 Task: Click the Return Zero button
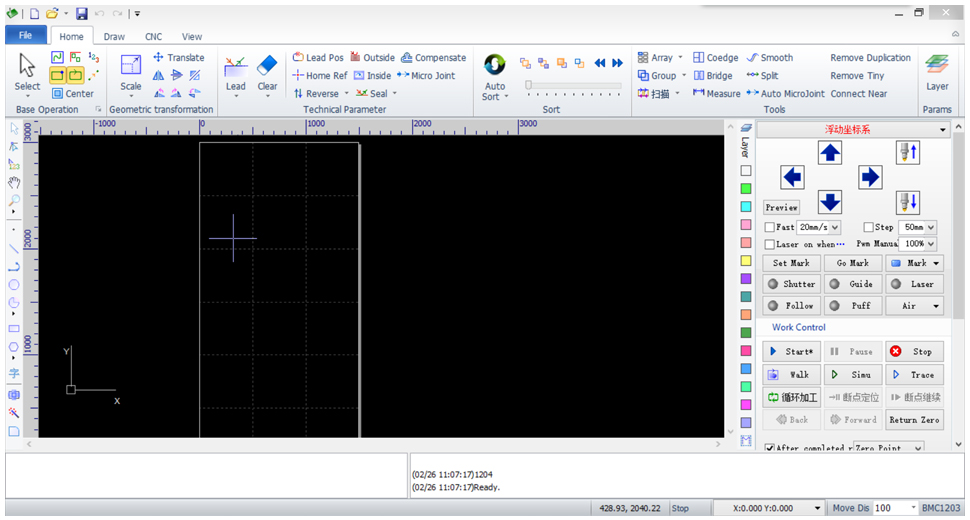click(x=914, y=420)
